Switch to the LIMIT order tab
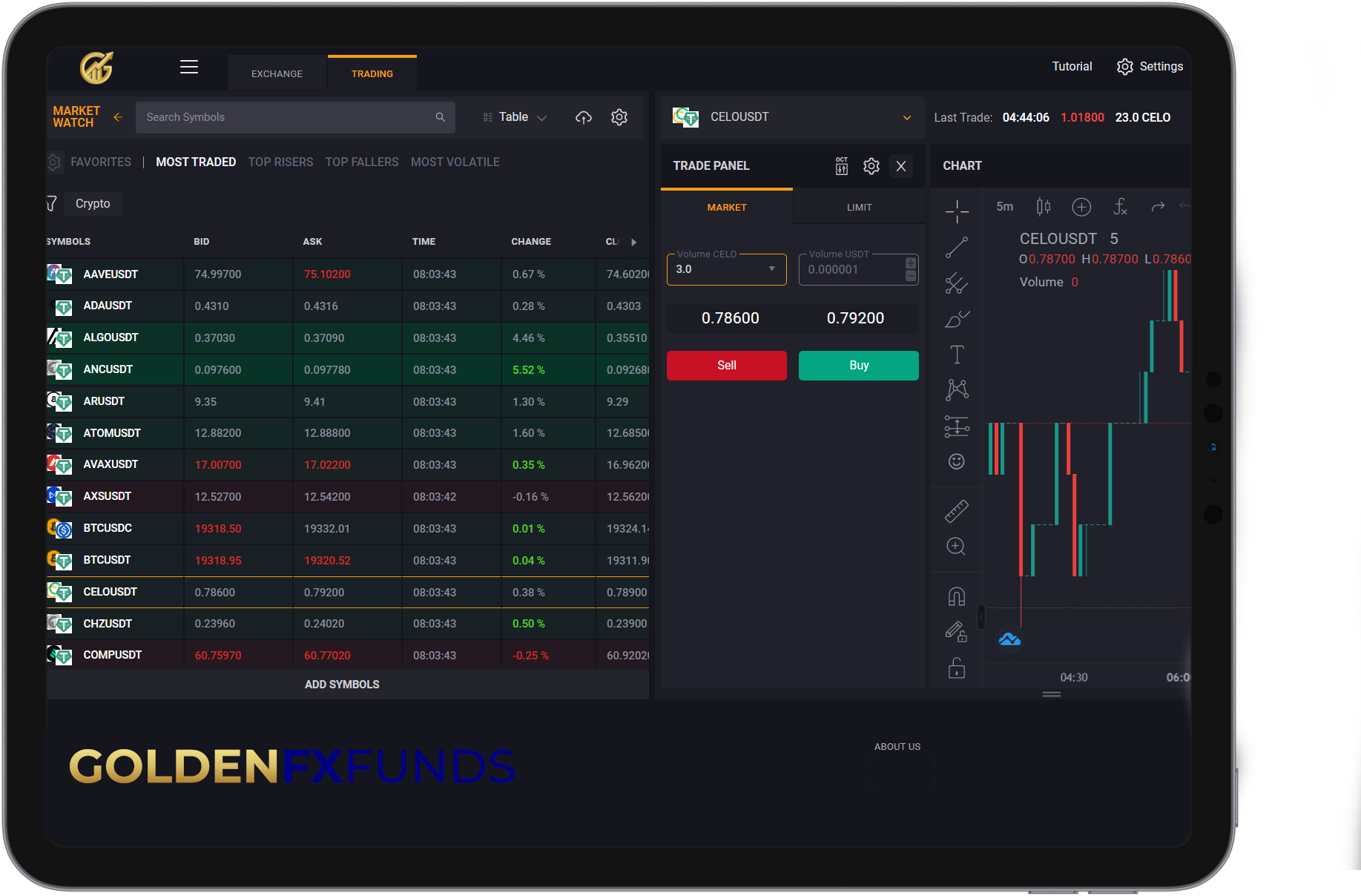The height and width of the screenshot is (896, 1361). (x=859, y=208)
